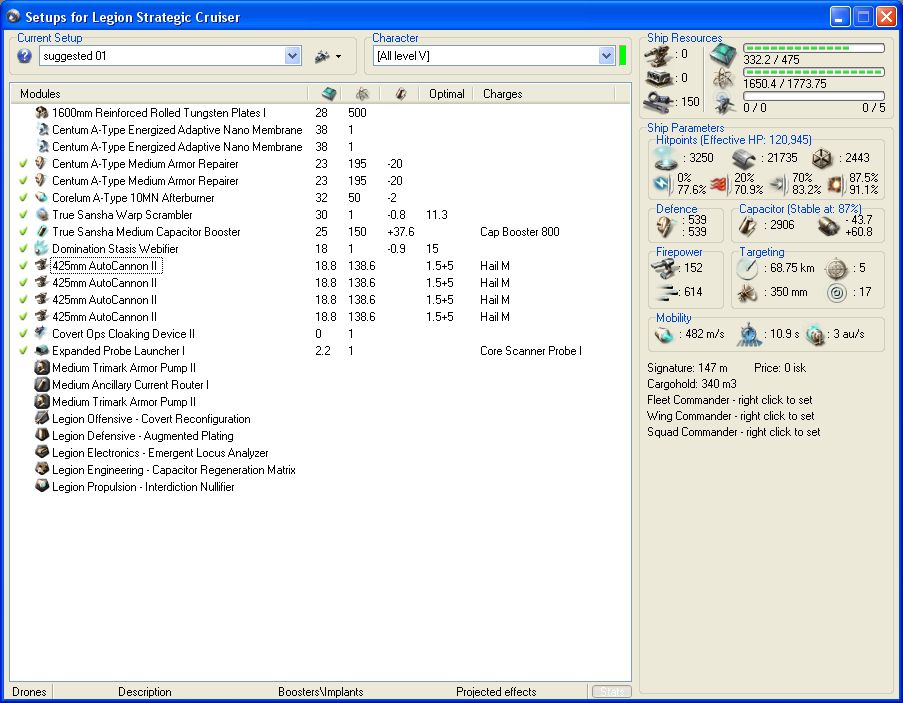This screenshot has width=903, height=703.
Task: Select 1600mm Reinforced Rolled Tungsten Plates I row
Action: [x=320, y=113]
